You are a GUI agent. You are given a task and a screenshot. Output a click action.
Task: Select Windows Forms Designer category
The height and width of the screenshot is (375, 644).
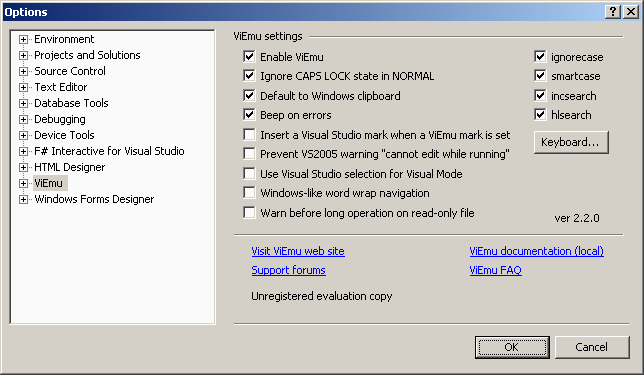point(94,199)
